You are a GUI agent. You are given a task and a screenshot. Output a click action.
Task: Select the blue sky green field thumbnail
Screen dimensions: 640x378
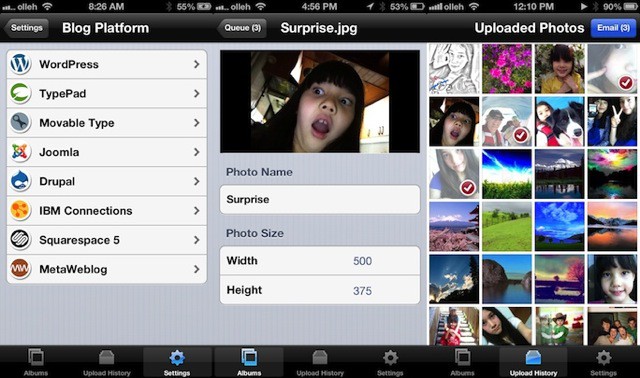pos(507,174)
